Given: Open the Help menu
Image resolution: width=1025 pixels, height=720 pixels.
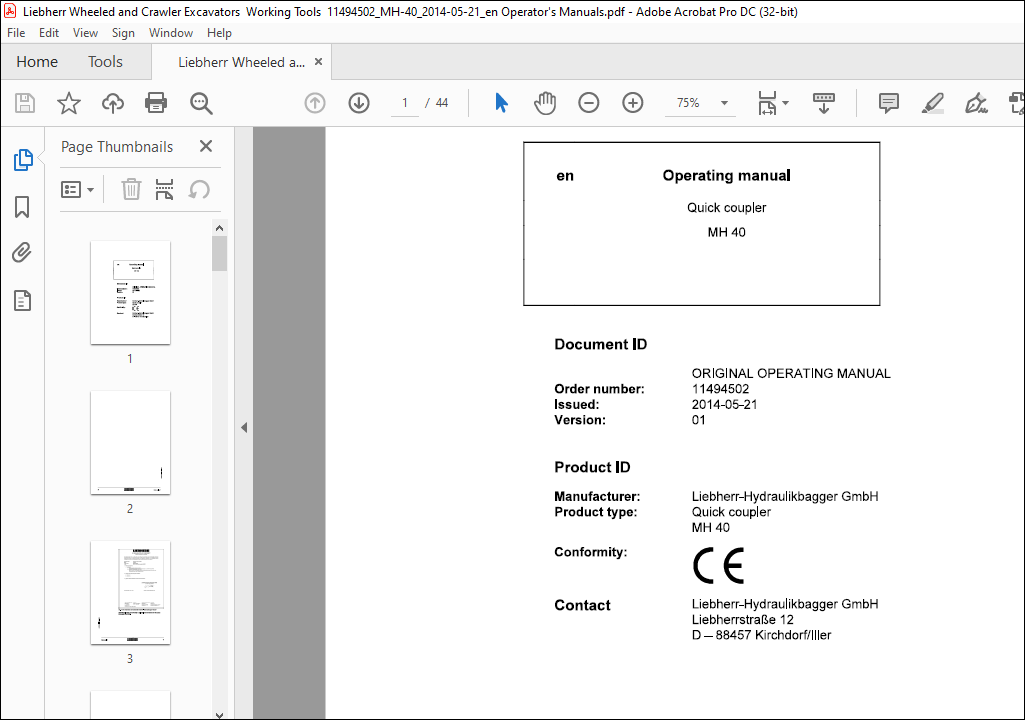Looking at the screenshot, I should pyautogui.click(x=219, y=33).
